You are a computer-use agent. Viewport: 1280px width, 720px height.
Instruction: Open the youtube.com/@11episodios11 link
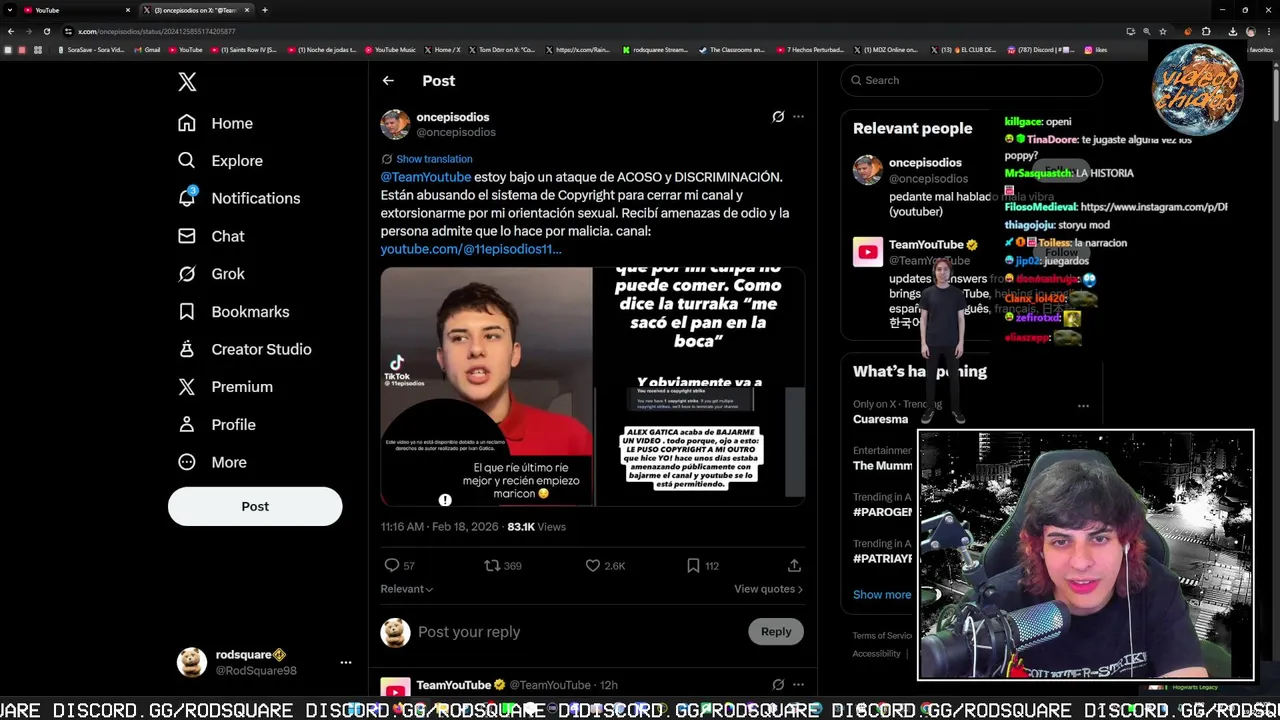pos(471,249)
